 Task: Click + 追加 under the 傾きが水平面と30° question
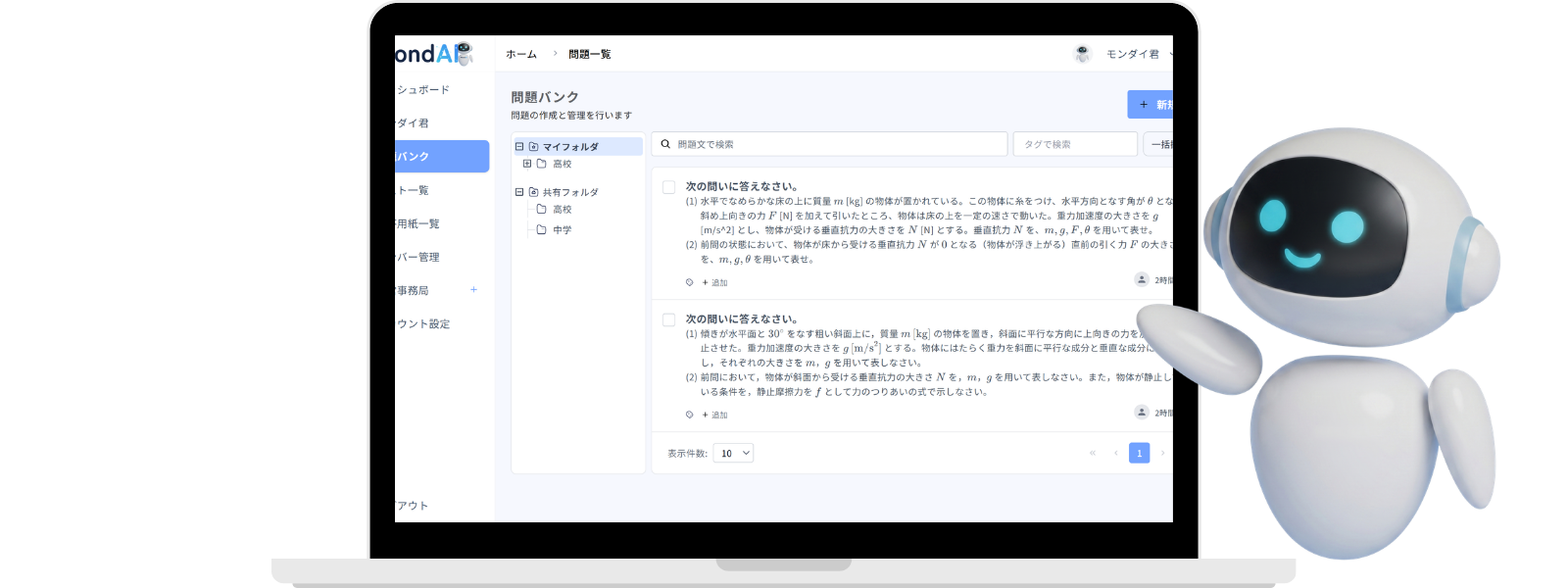714,415
